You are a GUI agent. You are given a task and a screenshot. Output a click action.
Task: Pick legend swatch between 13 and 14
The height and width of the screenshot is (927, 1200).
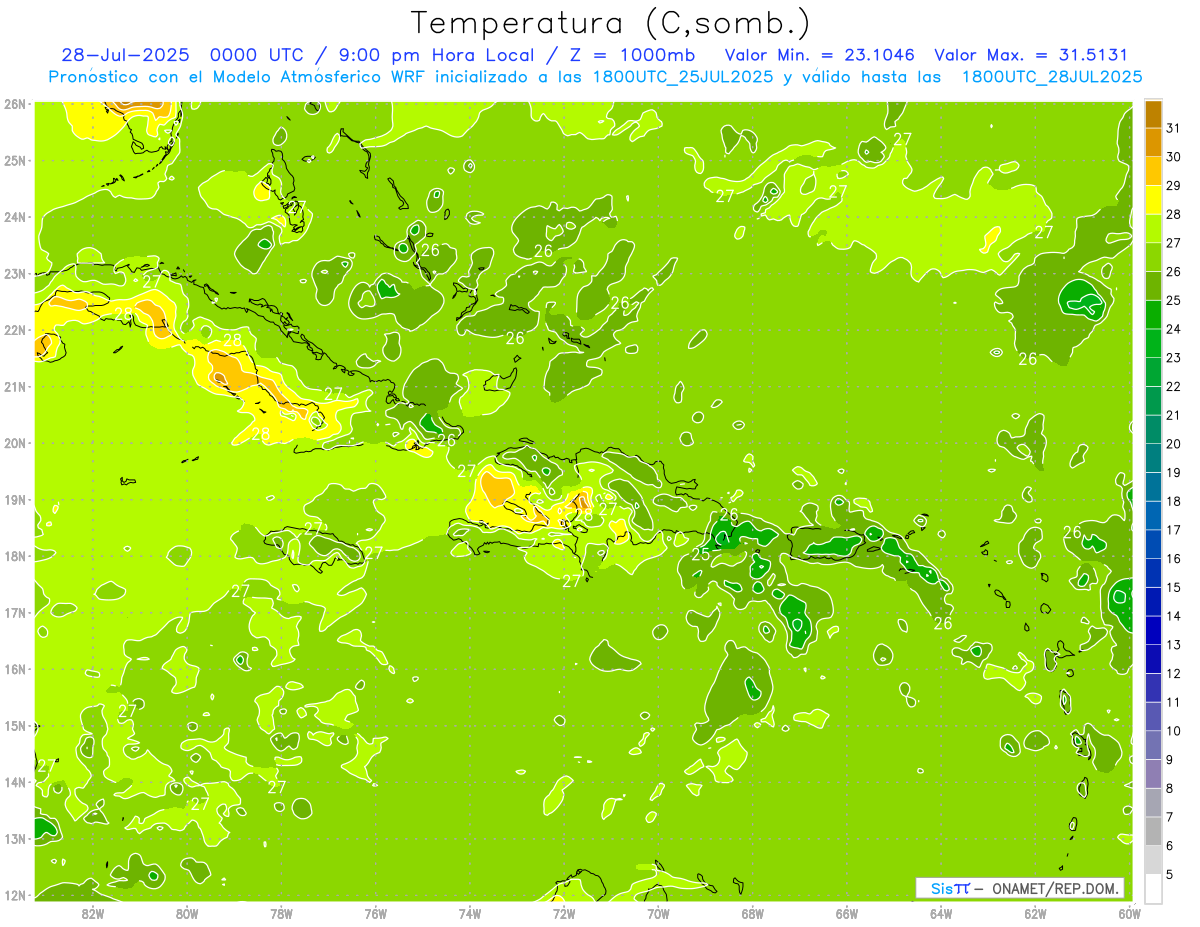[1153, 630]
